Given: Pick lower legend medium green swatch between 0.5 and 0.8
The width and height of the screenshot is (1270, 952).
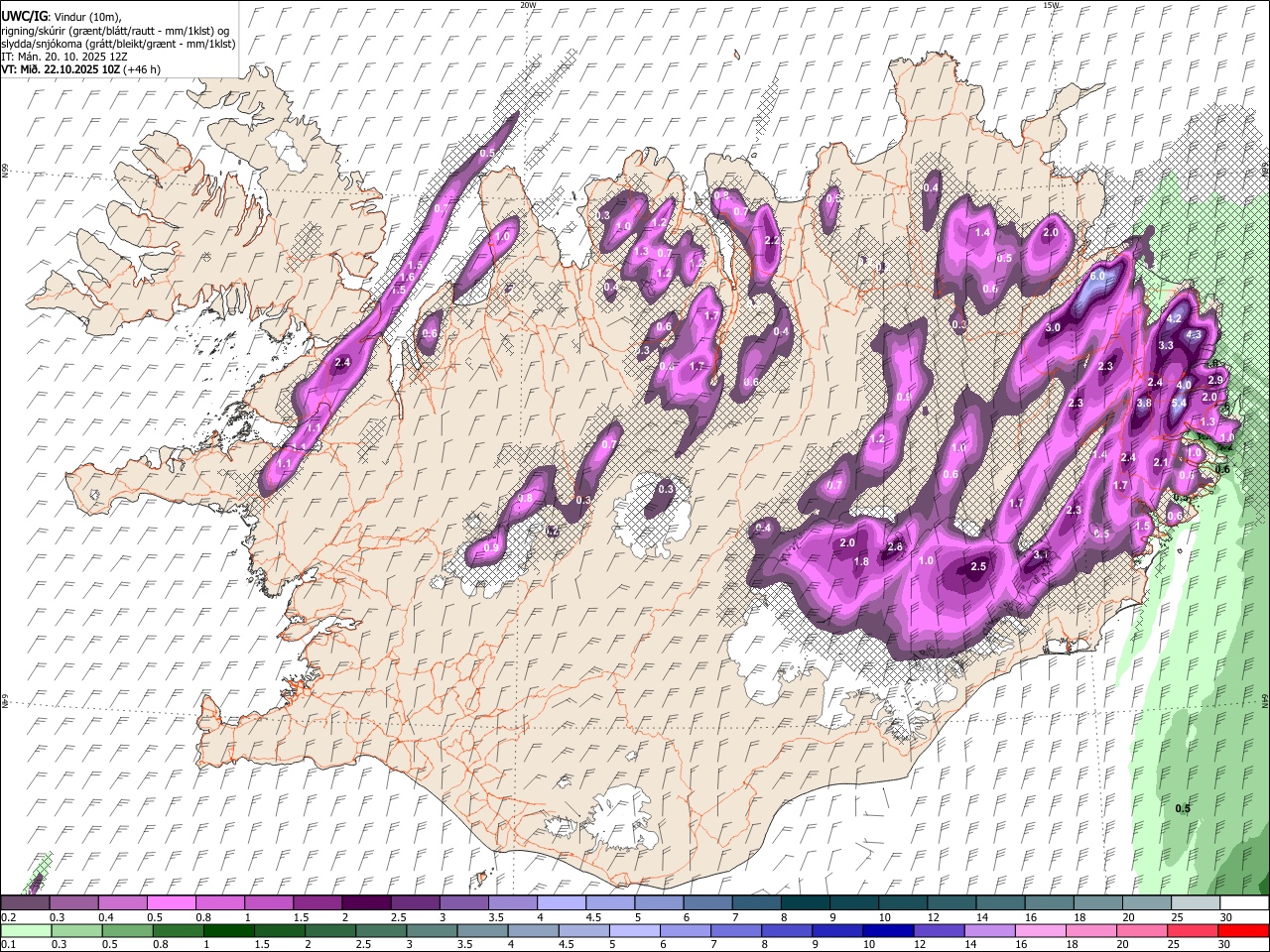Looking at the screenshot, I should pyautogui.click(x=127, y=931).
